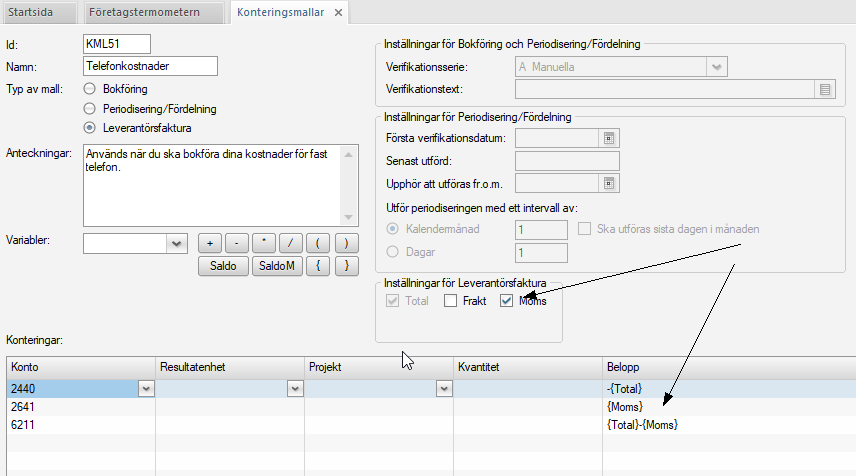Select the Konteringsmallar tab

(281, 13)
